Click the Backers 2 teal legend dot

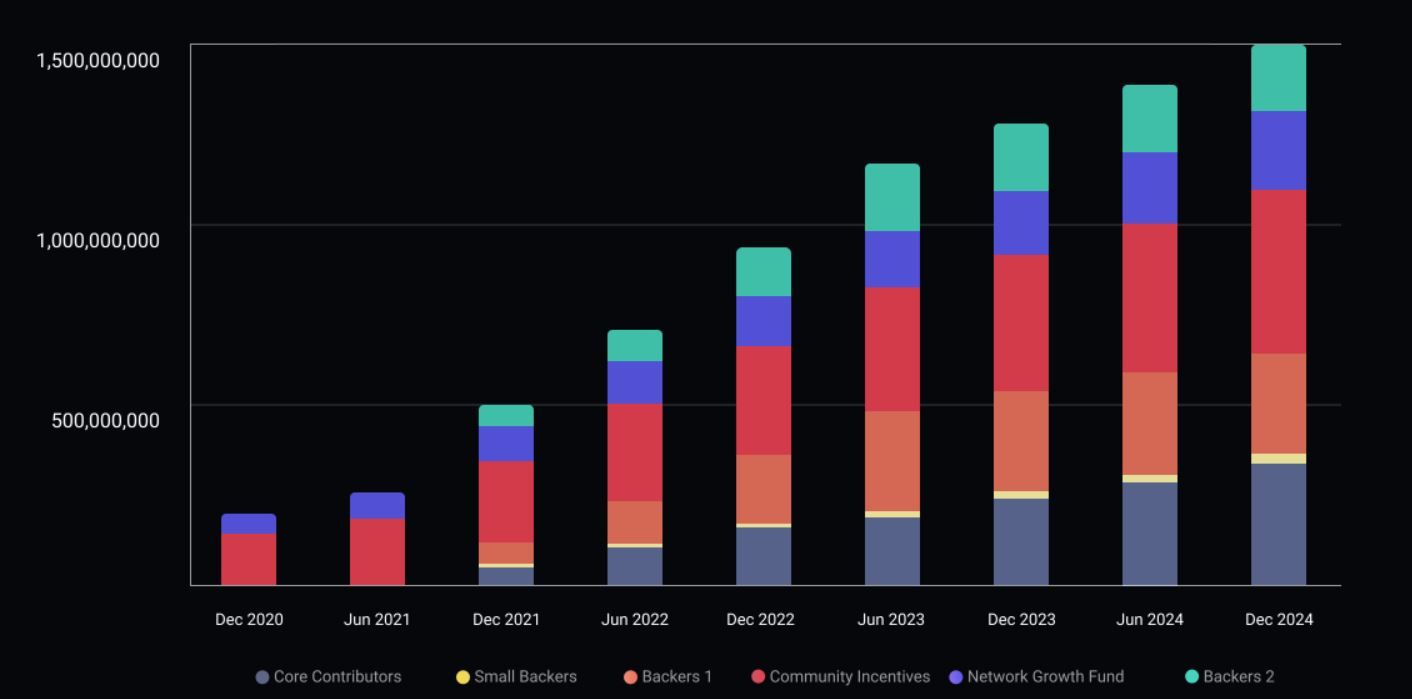tap(1191, 677)
